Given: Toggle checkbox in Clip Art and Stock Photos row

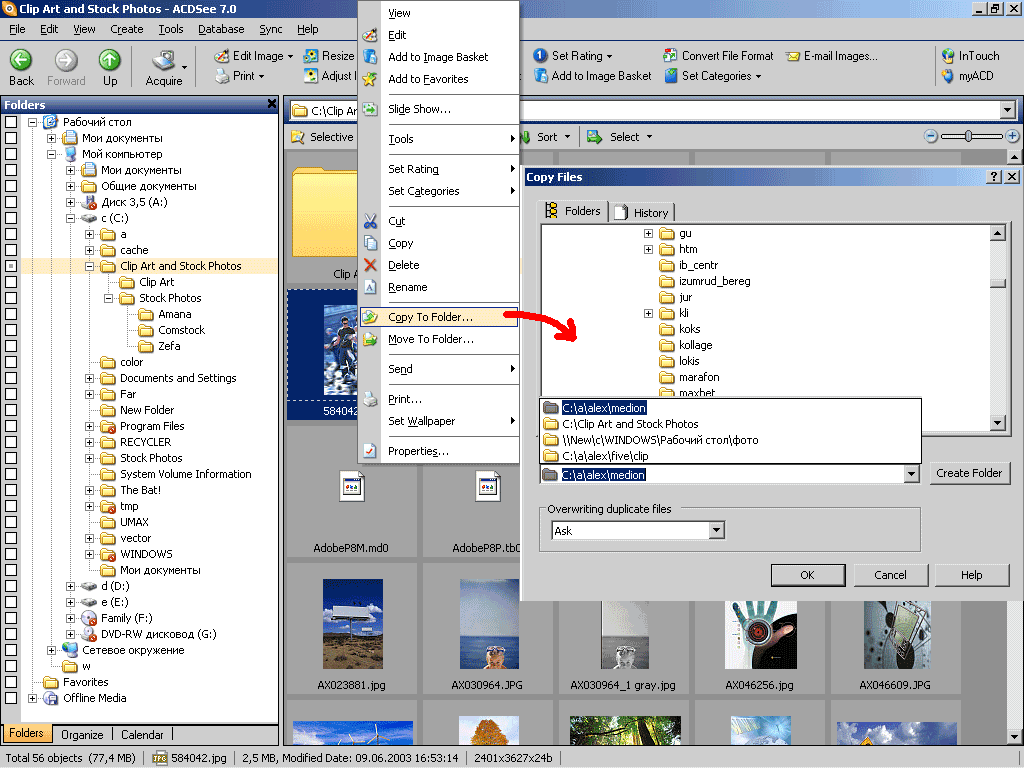Looking at the screenshot, I should [x=11, y=266].
